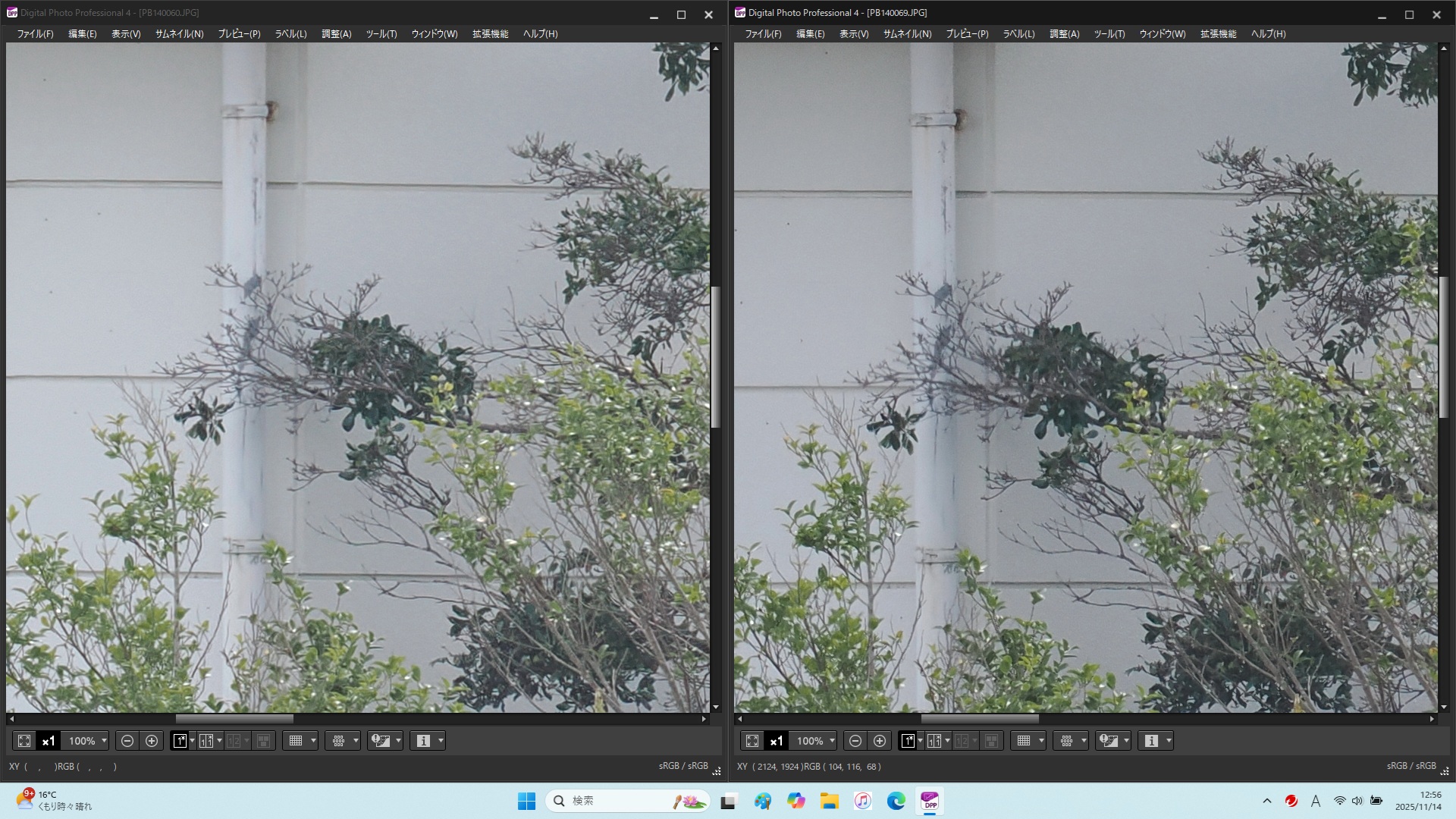Open ファイル(F) menu in right window
This screenshot has height=819, width=1456.
(x=762, y=33)
